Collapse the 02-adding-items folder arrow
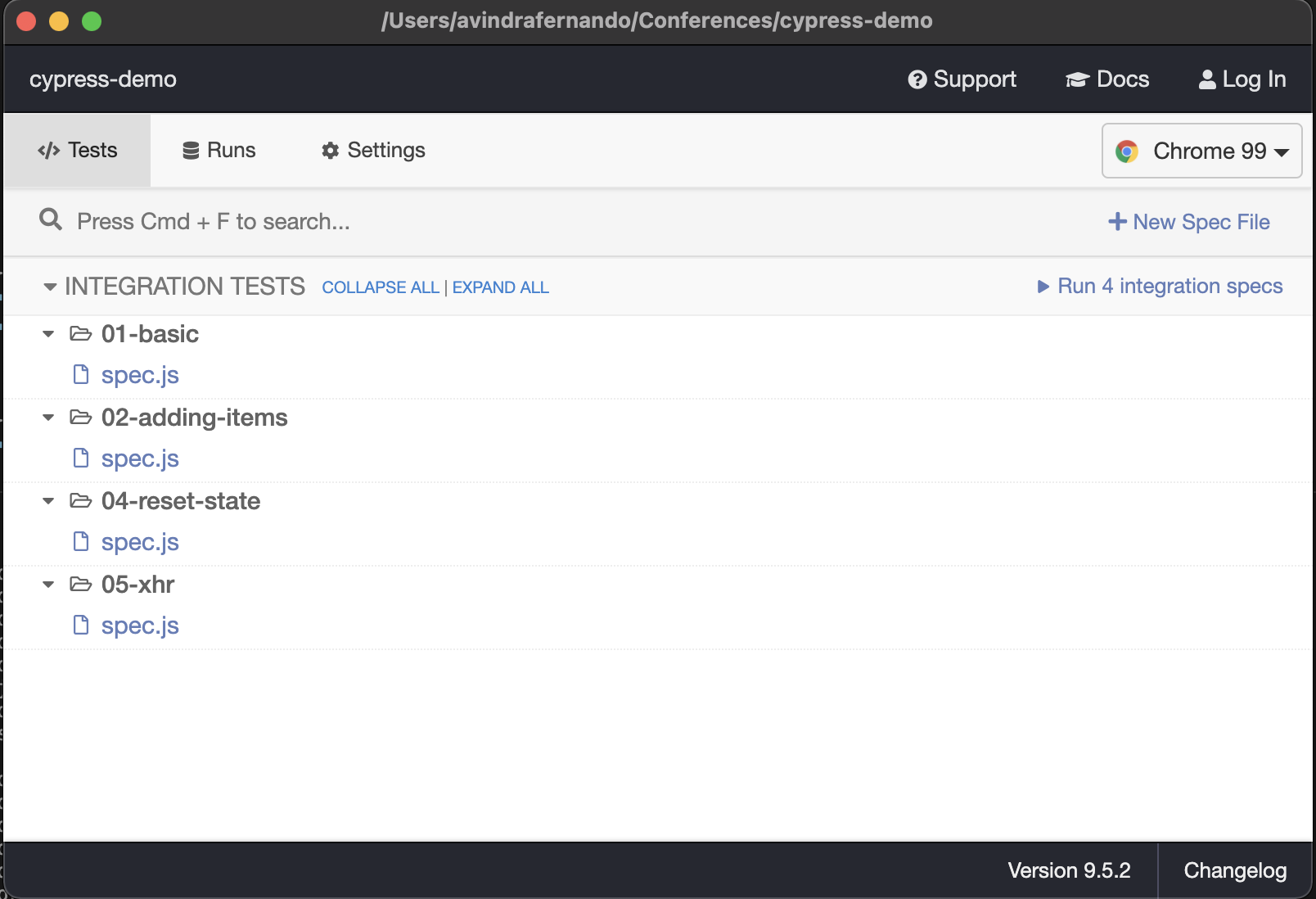 click(x=48, y=418)
